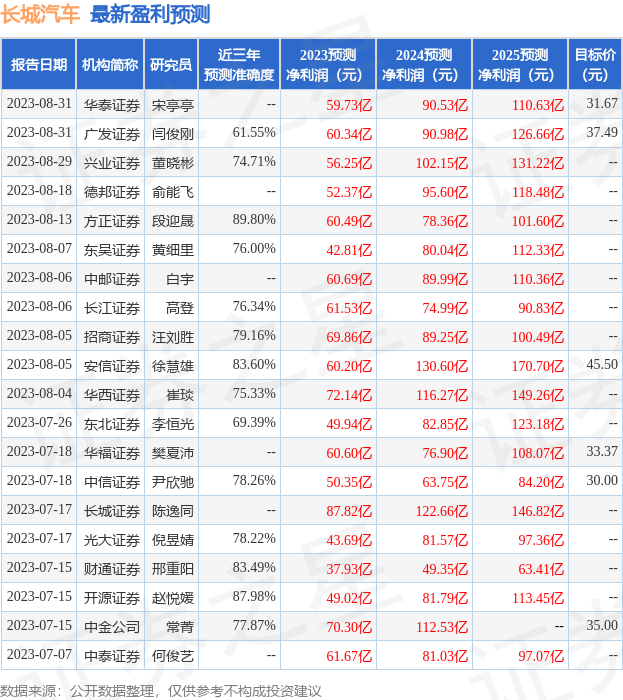Select the 报告日期 column header

point(39,64)
